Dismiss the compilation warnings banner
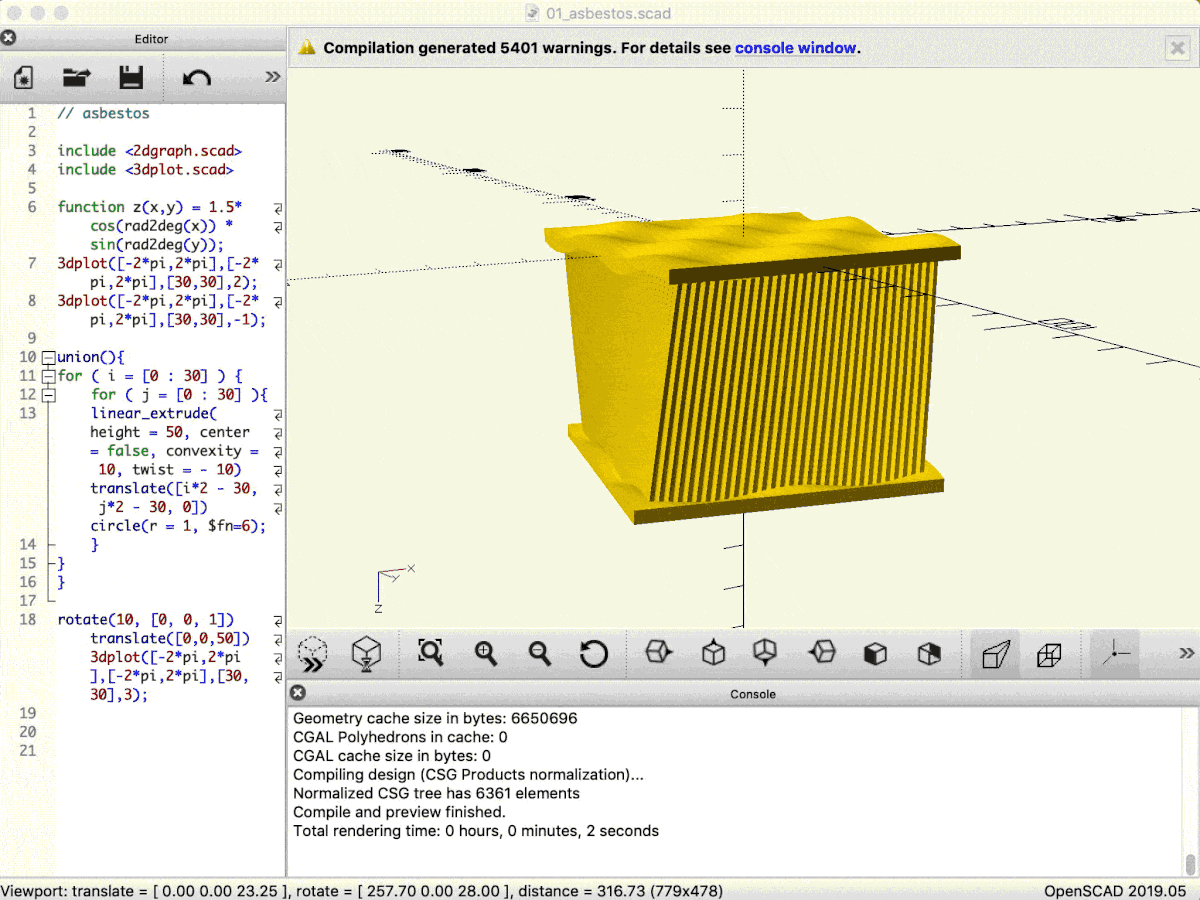1200x900 pixels. click(1176, 48)
